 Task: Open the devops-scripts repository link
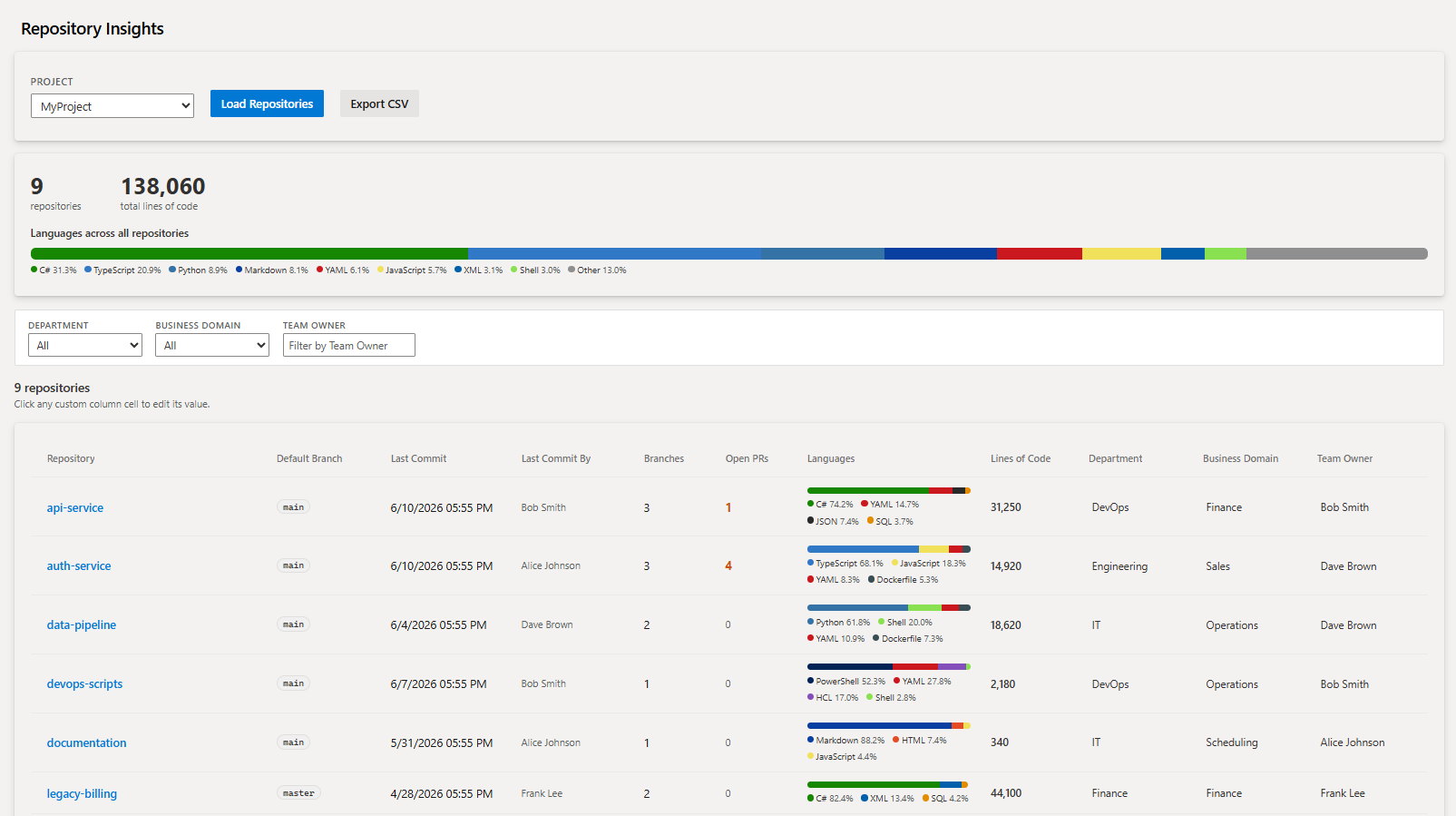tap(84, 683)
